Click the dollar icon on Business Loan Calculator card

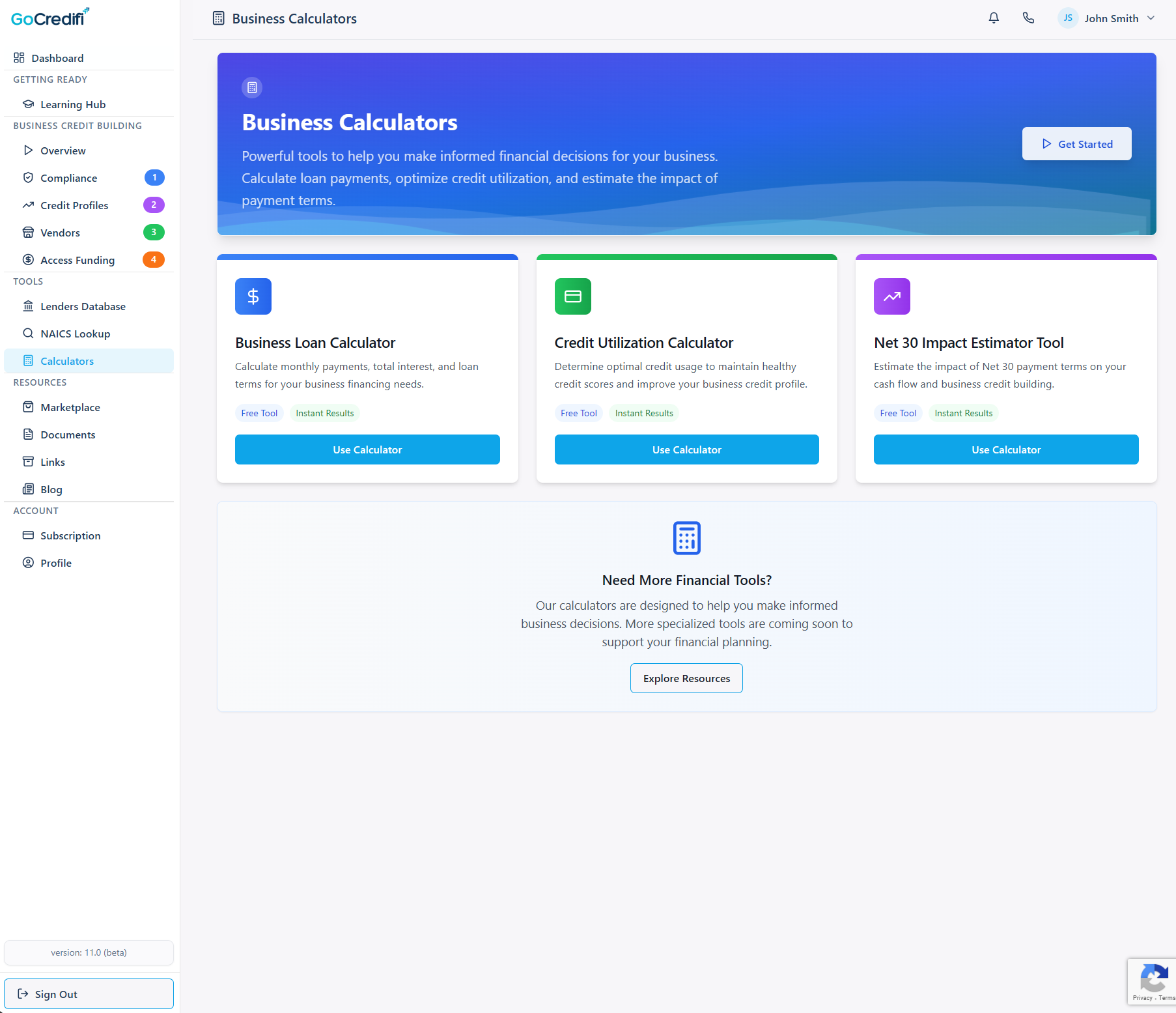tap(253, 296)
